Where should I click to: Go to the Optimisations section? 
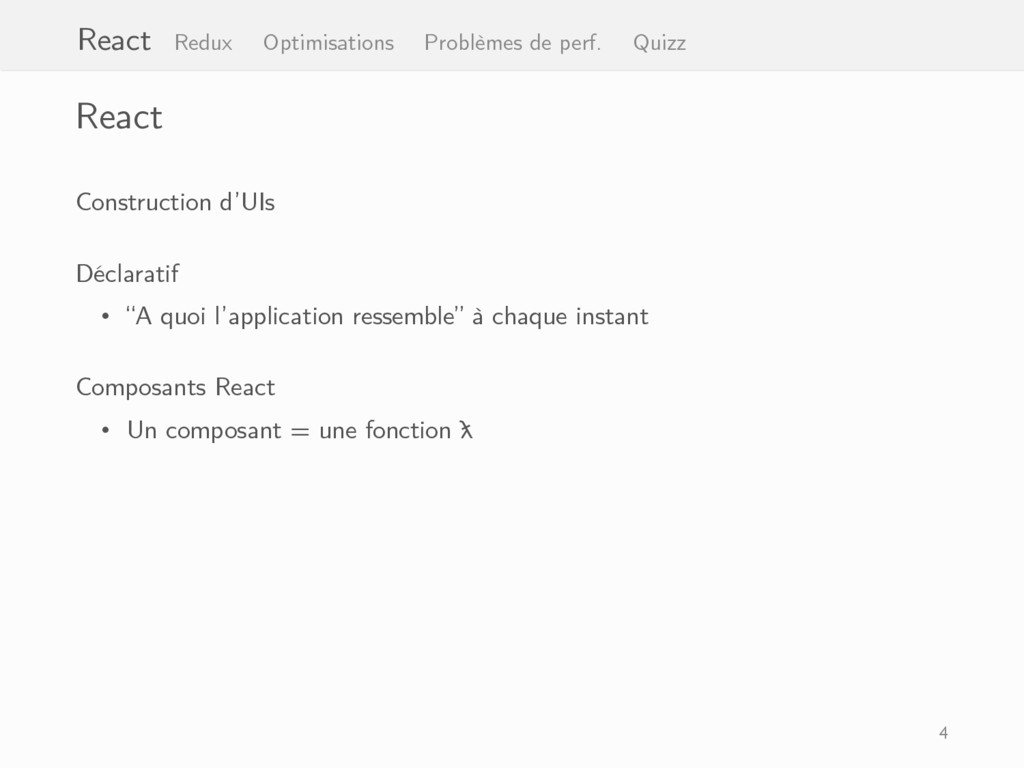click(x=328, y=43)
